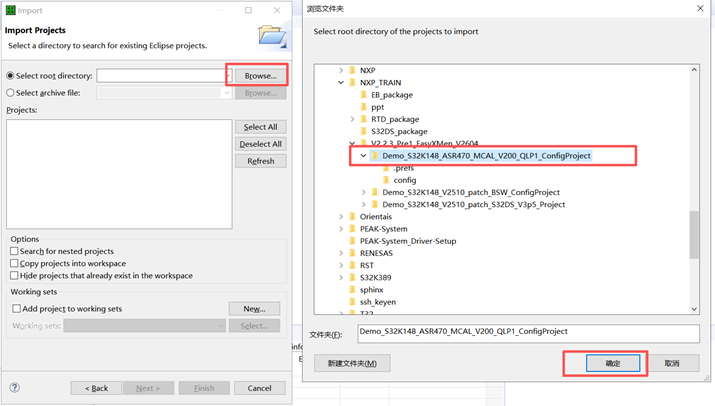Expand the PEAK-System folder node
The width and height of the screenshot is (715, 406).
click(341, 229)
